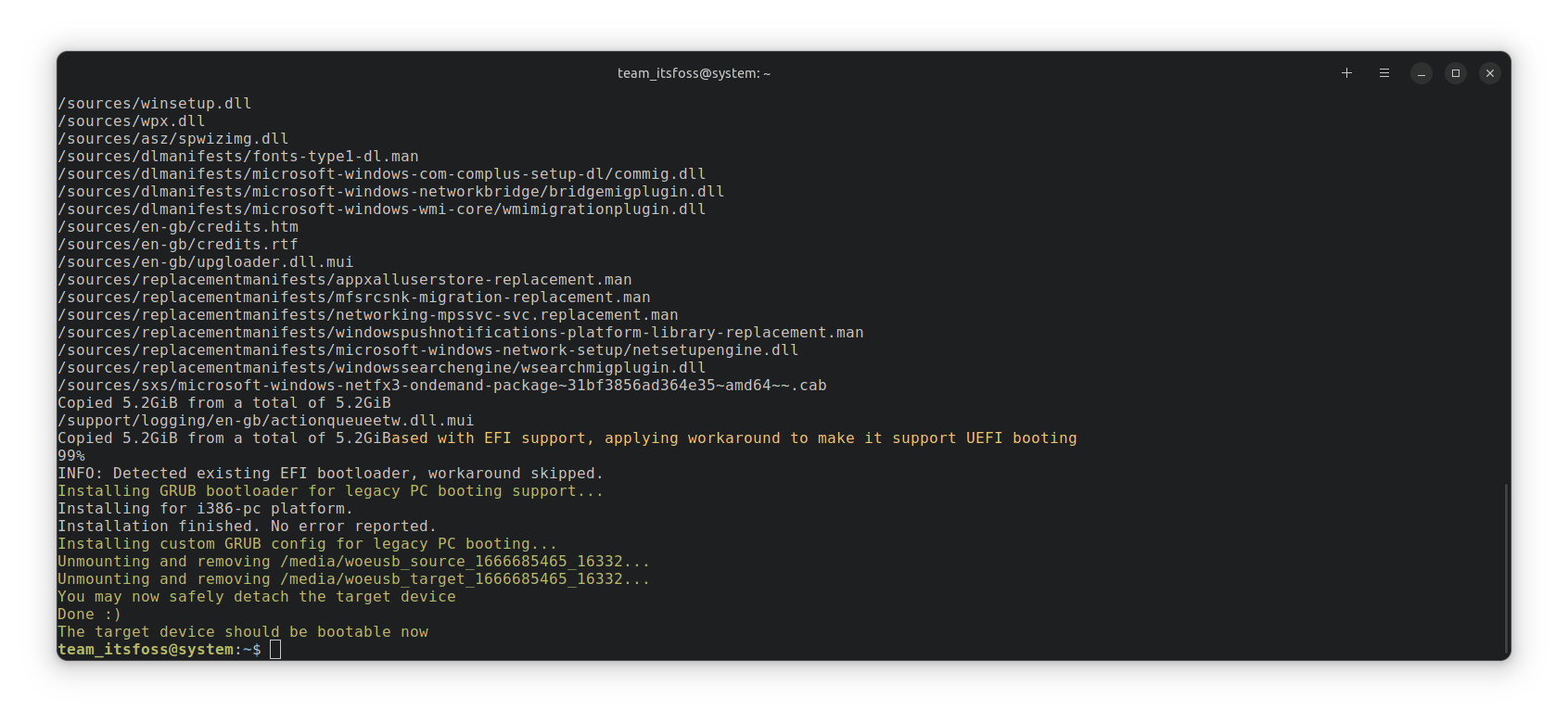
Task: Click the "Done :)" output line
Action: pos(89,615)
